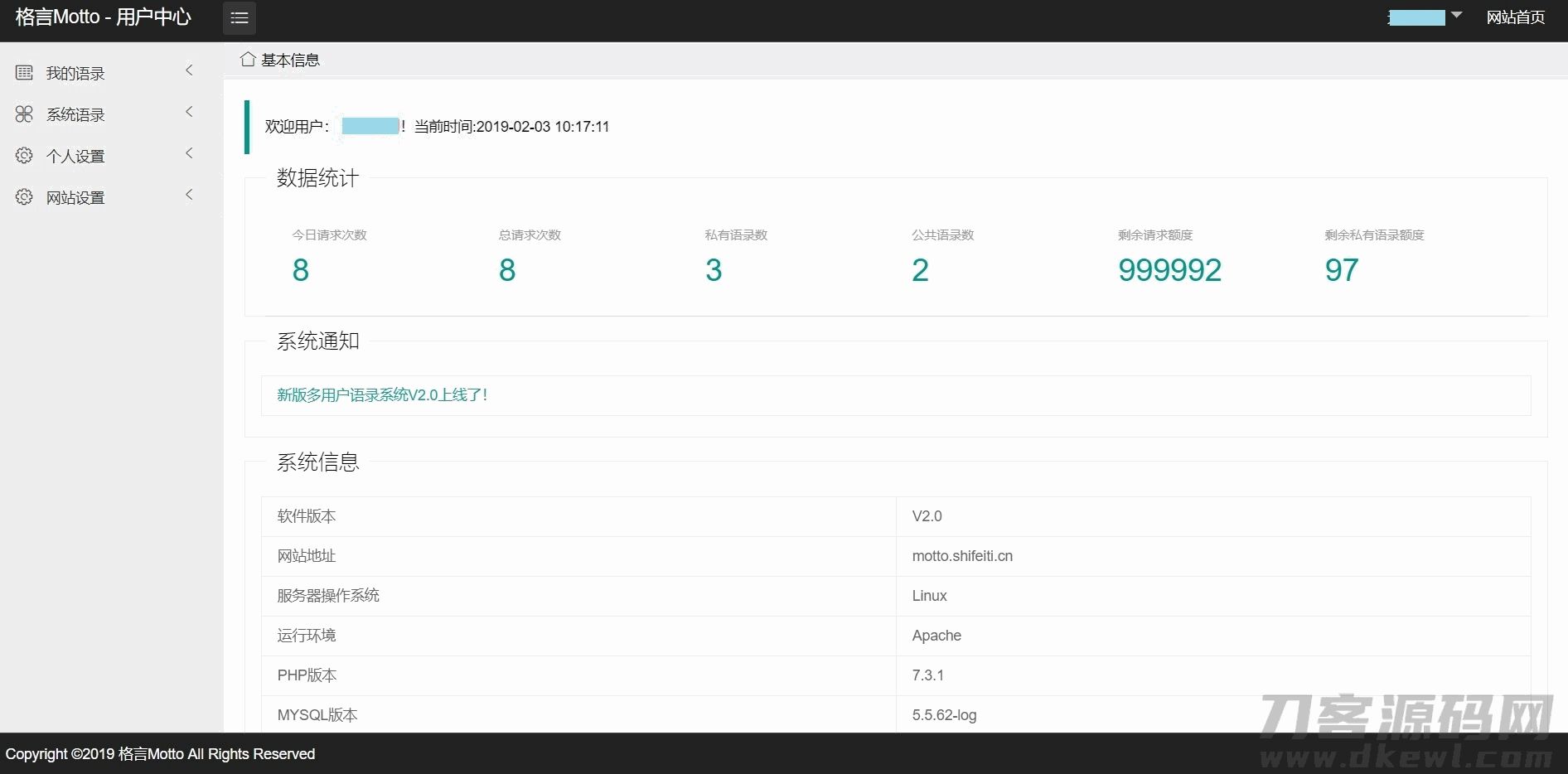Open the user account dropdown in header
Viewport: 1568px width, 774px height.
pos(1425,17)
